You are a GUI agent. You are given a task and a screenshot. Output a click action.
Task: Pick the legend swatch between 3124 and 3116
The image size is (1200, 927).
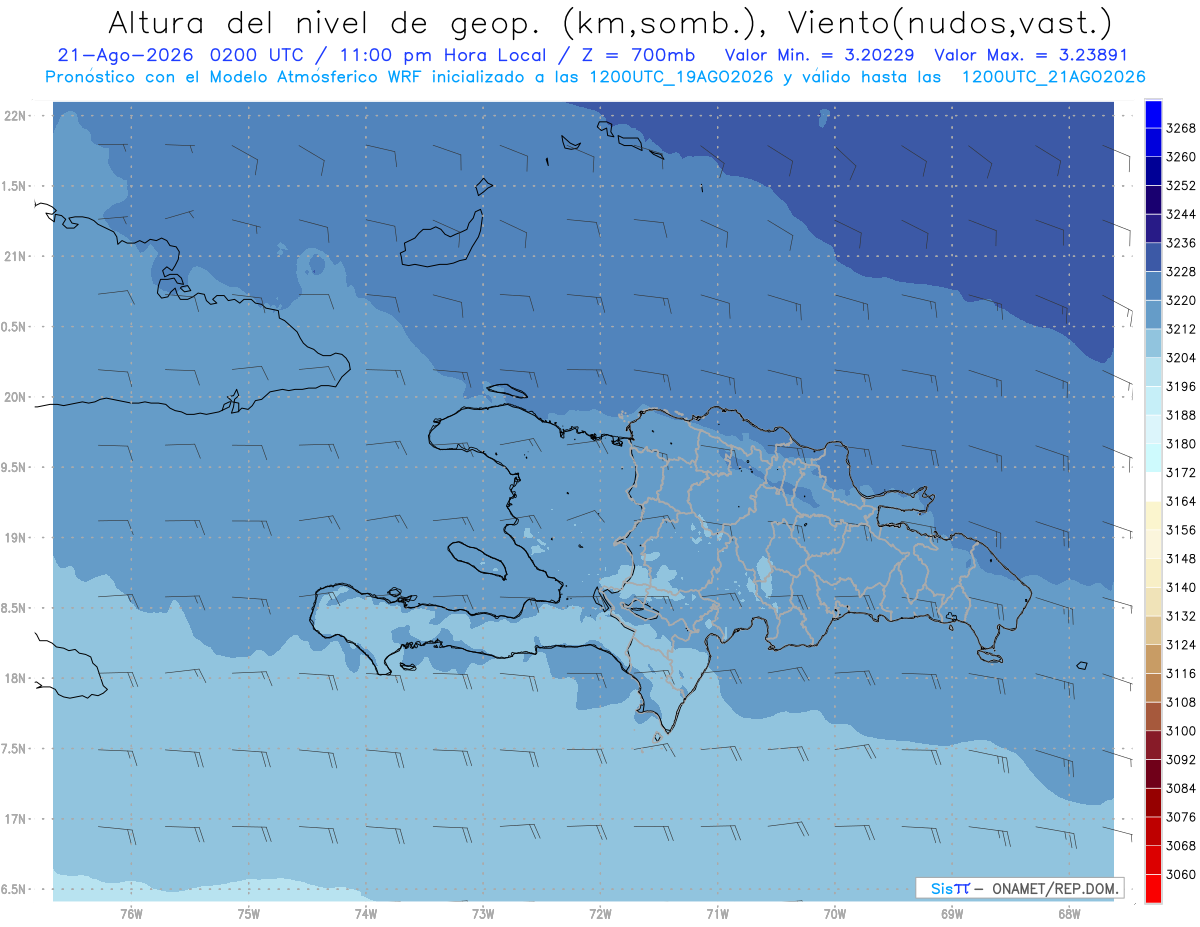[x=1153, y=659]
